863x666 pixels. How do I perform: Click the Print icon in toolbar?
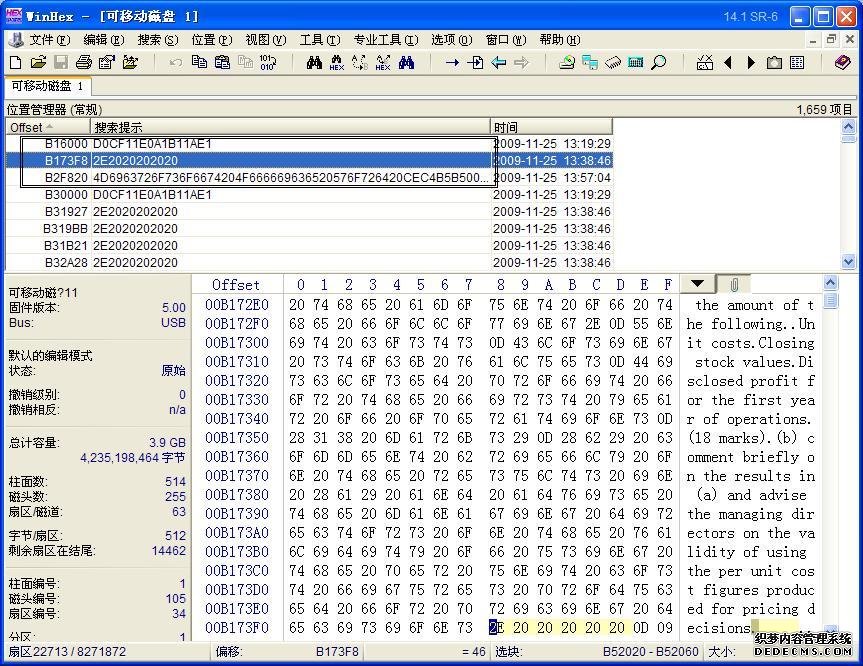click(x=84, y=62)
